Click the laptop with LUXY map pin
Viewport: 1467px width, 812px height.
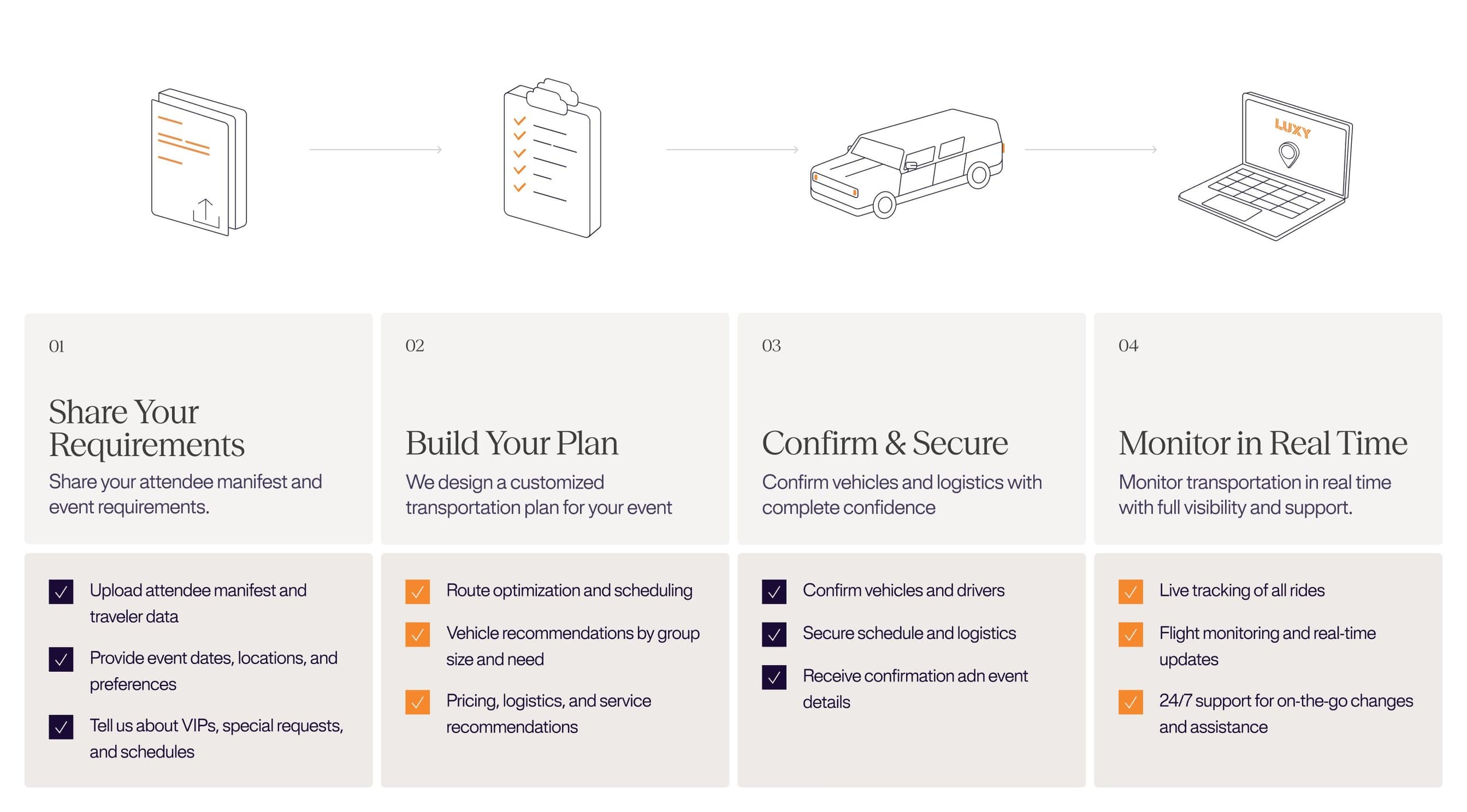pos(1265,166)
